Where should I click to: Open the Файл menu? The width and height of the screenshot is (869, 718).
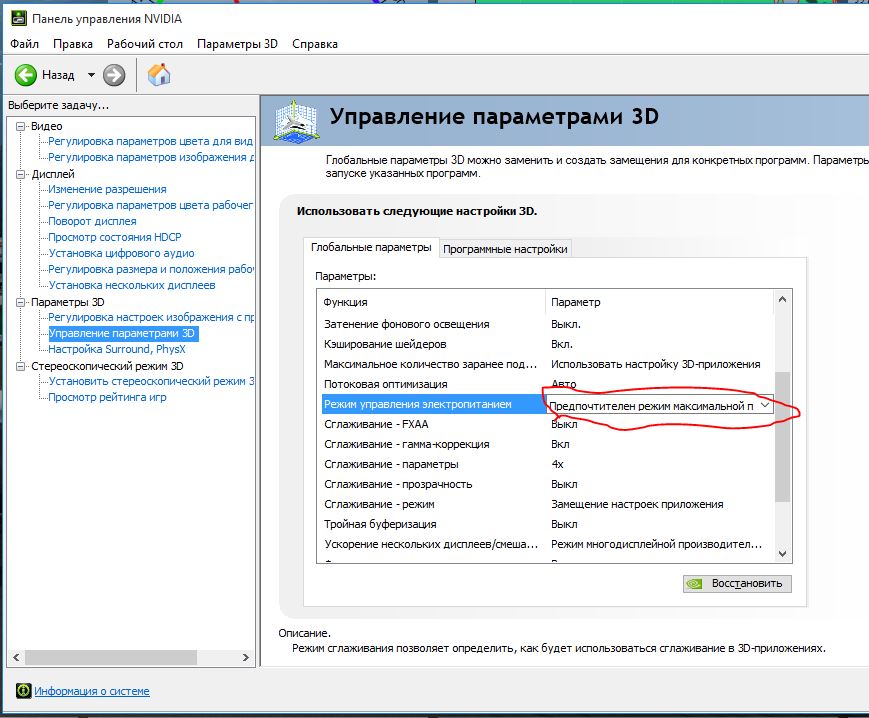pyautogui.click(x=24, y=44)
